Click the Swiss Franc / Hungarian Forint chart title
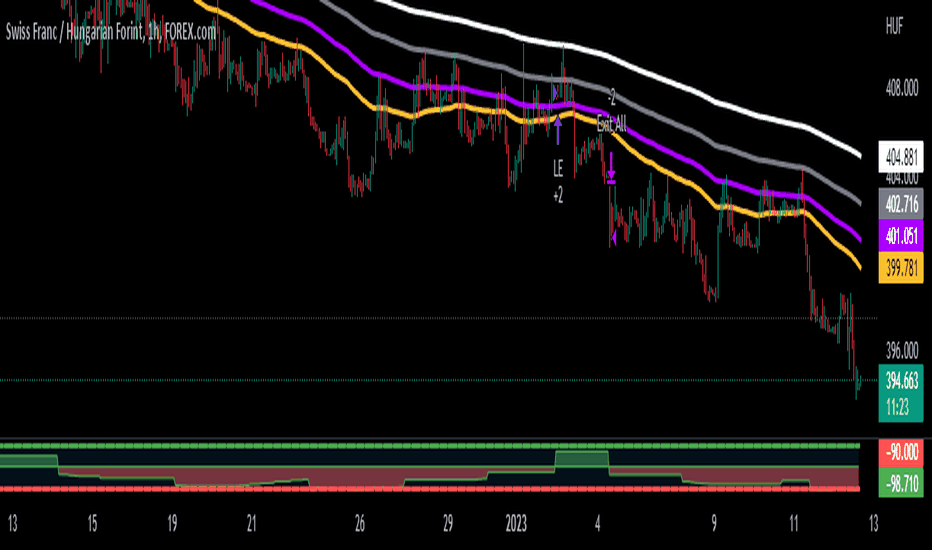This screenshot has width=932, height=550. pyautogui.click(x=111, y=32)
